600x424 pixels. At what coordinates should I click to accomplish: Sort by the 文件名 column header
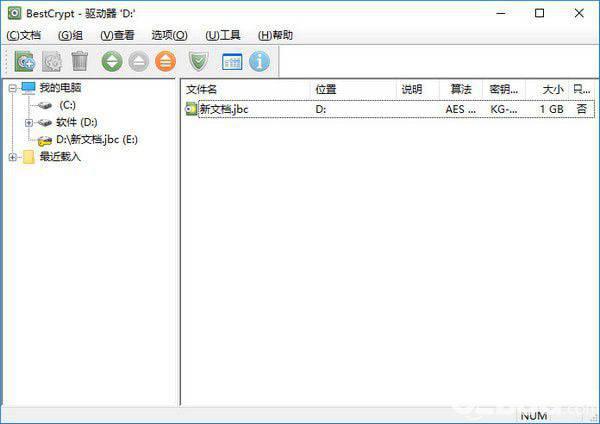click(245, 89)
